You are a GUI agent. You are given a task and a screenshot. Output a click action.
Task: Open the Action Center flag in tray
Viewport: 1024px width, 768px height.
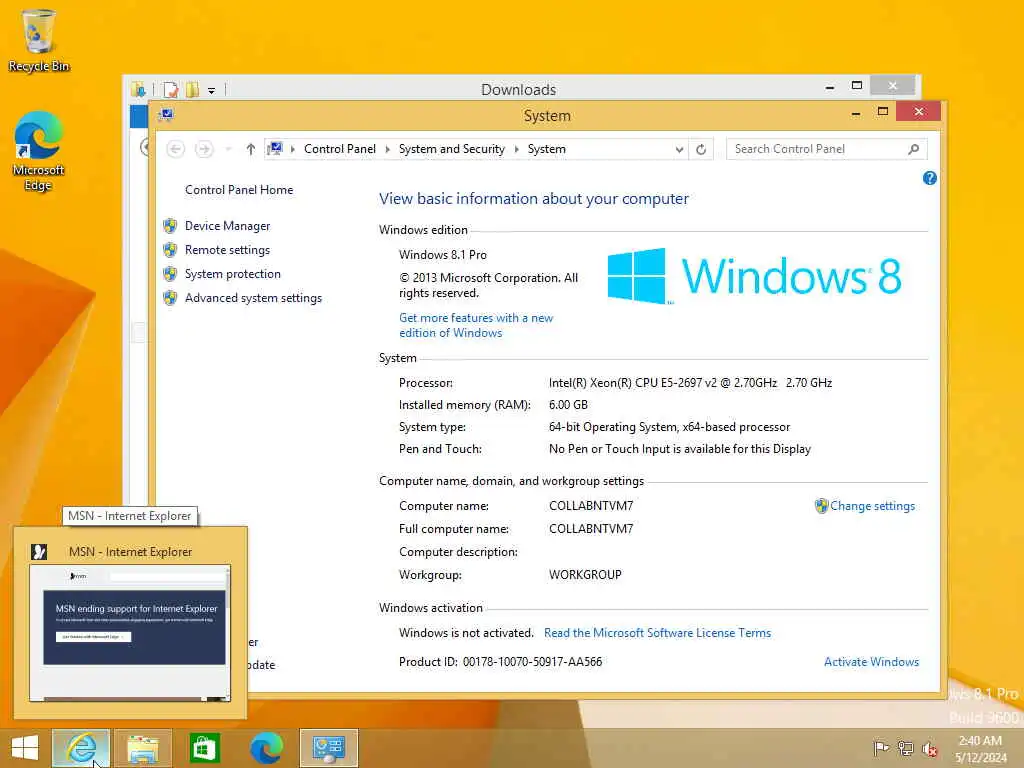881,748
